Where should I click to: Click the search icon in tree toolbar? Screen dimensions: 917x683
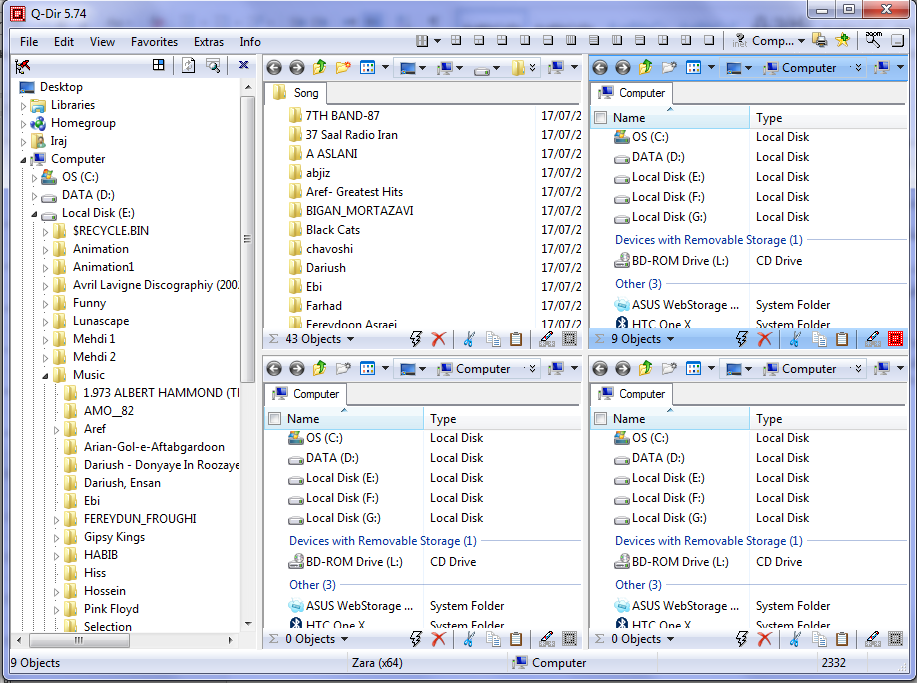click(213, 65)
